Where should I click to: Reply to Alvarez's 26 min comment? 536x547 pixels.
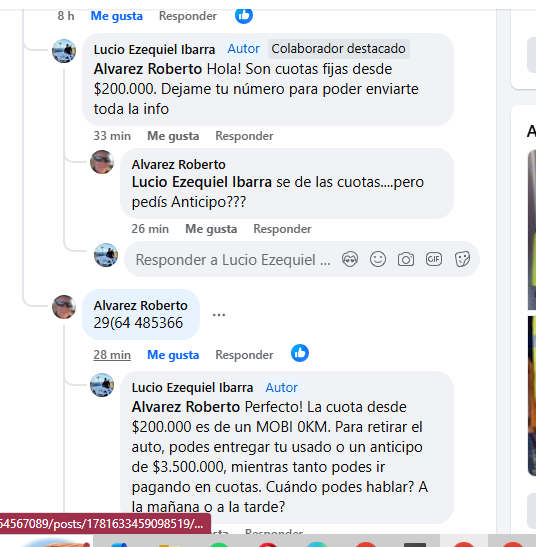click(282, 229)
